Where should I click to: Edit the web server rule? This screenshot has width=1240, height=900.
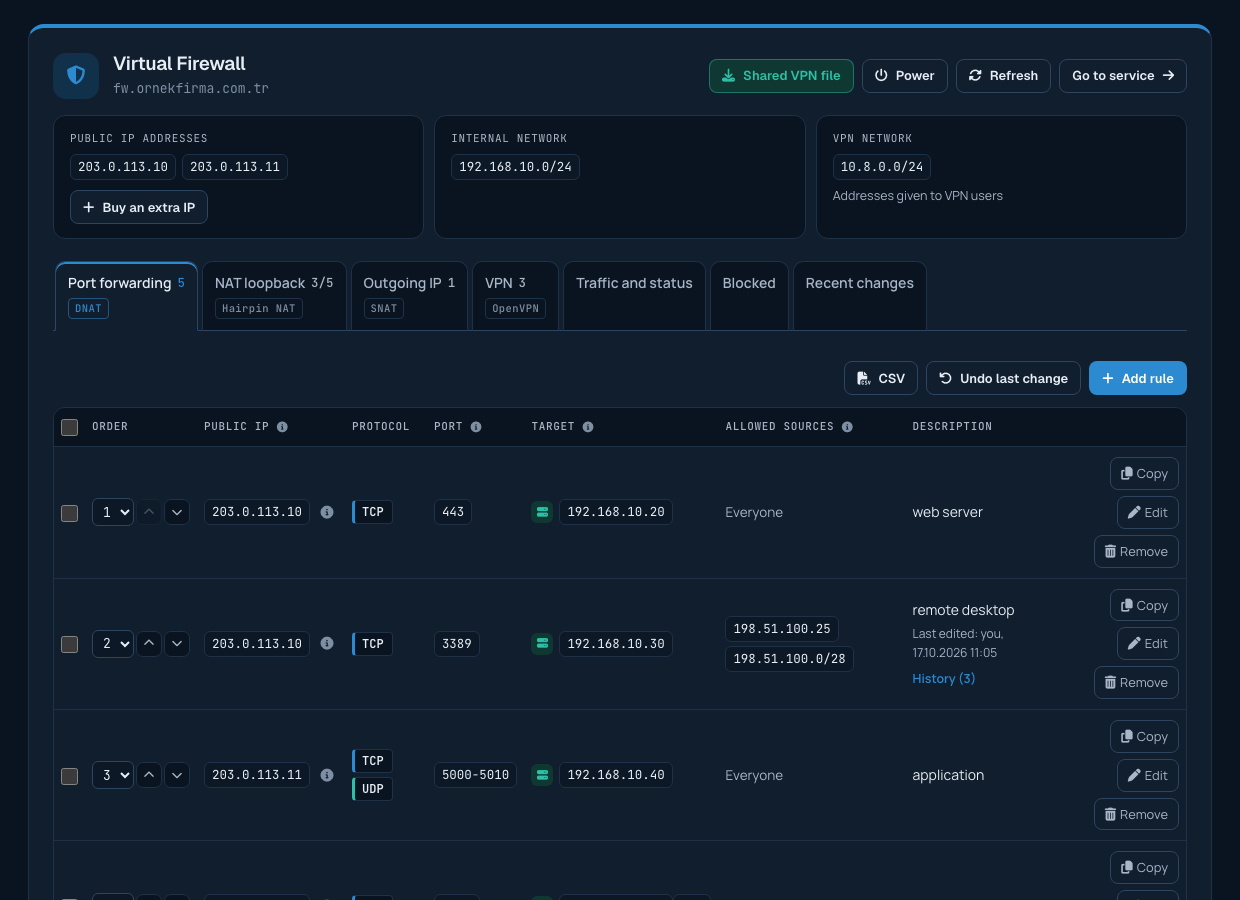1148,512
